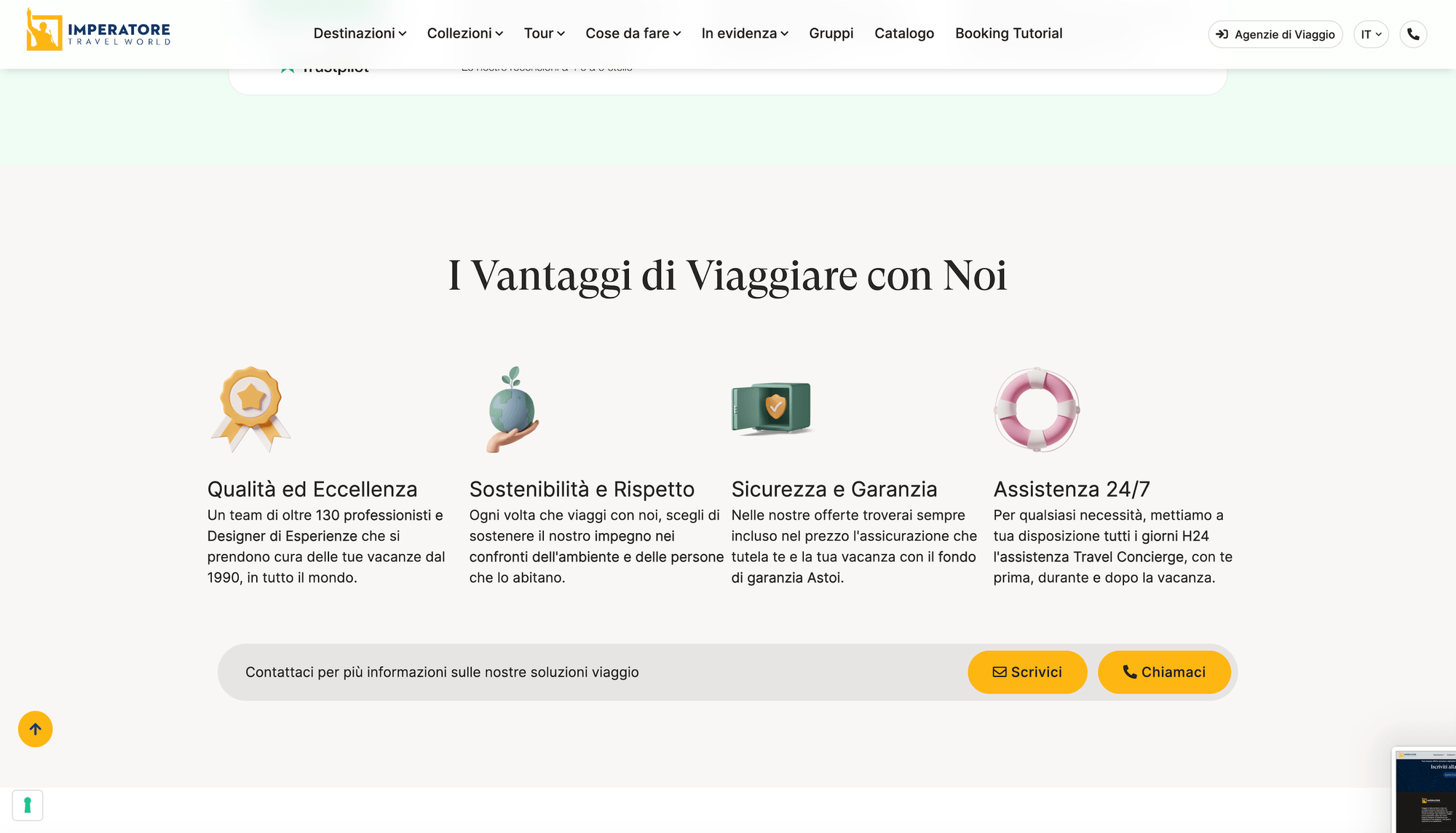Expand the Collezioni dropdown menu

pos(465,33)
